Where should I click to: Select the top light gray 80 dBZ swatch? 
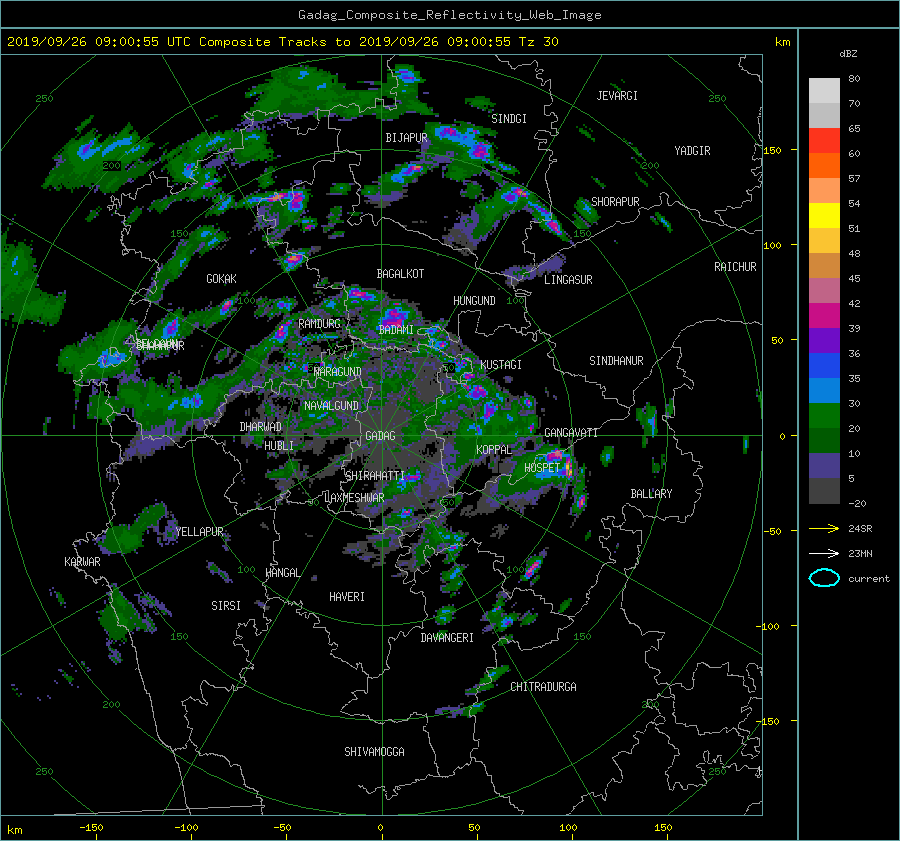(x=824, y=91)
